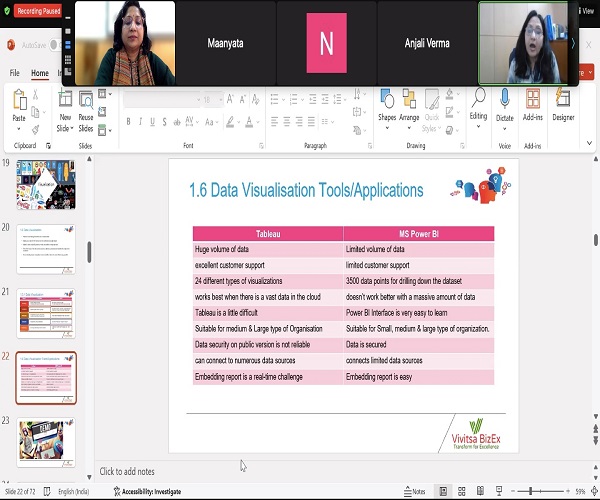
Task: Toggle Strikethrough formatting
Action: pyautogui.click(x=177, y=122)
